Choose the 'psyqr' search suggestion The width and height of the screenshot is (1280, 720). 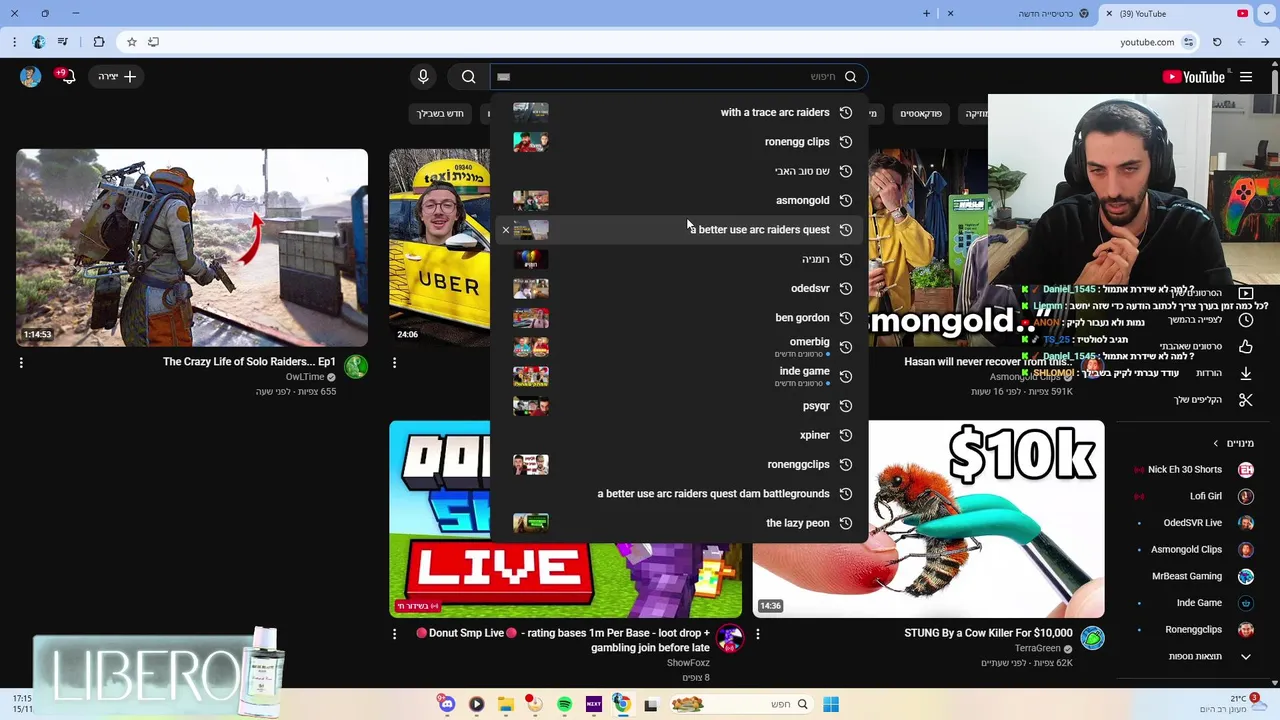click(x=680, y=406)
